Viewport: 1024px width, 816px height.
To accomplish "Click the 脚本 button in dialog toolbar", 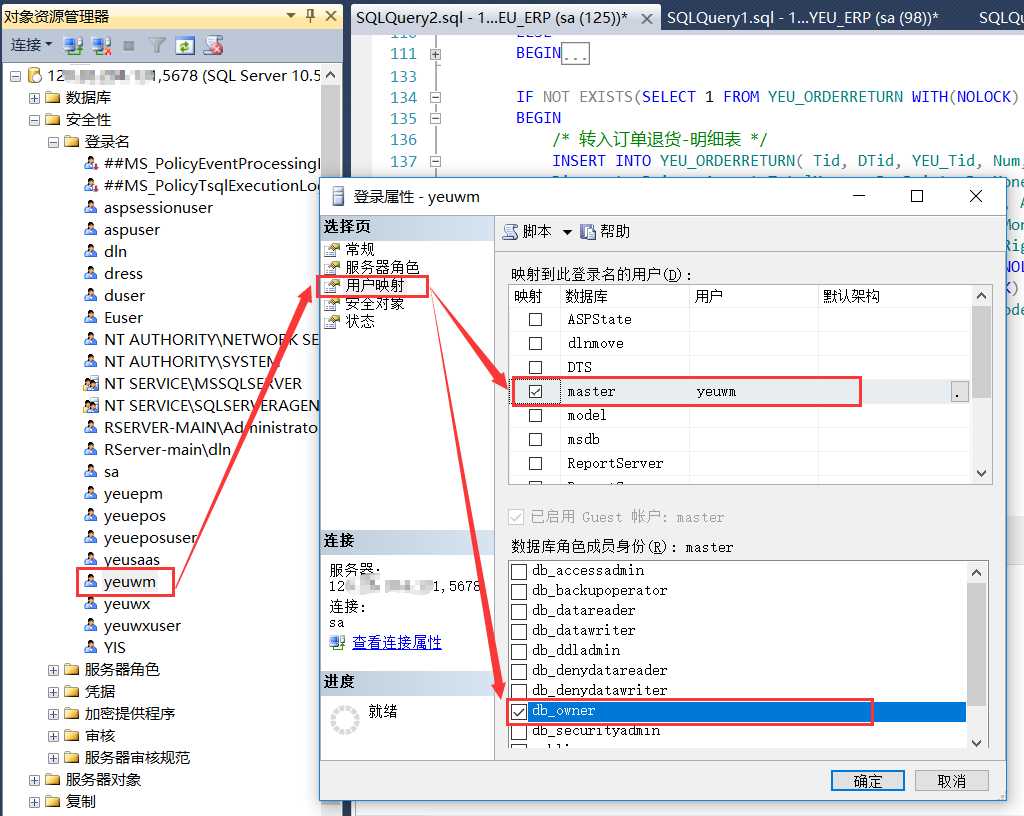I will coord(527,232).
